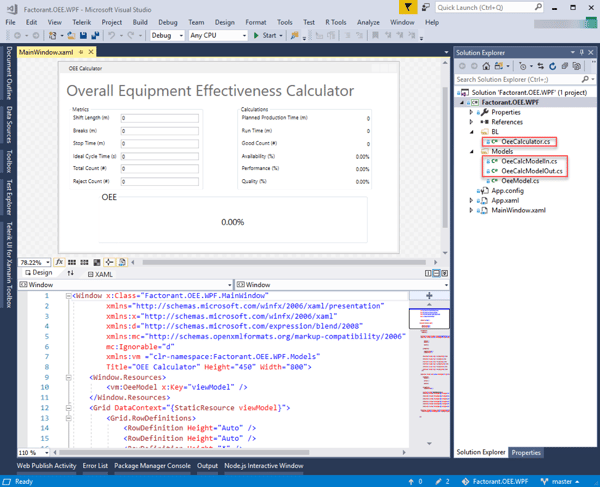Image resolution: width=600 pixels, height=487 pixels.
Task: Open the Error List tab
Action: pos(95,466)
